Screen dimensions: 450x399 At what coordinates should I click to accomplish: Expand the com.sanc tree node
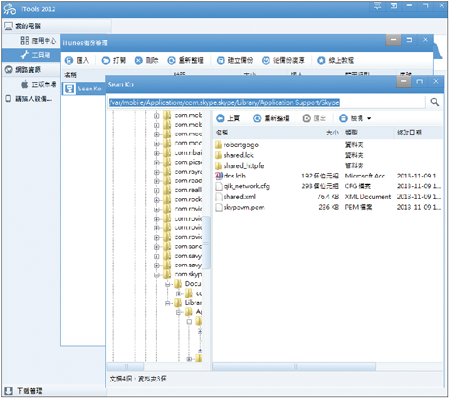click(x=156, y=247)
